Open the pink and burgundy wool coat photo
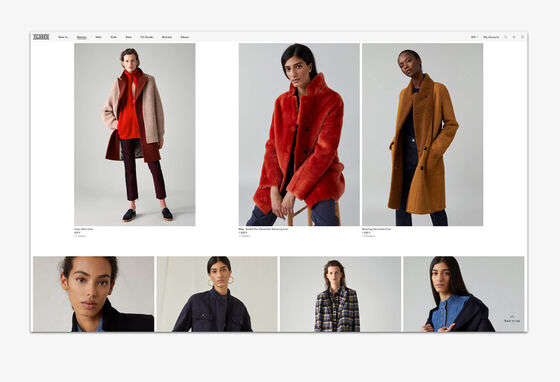The height and width of the screenshot is (382, 560). [x=135, y=135]
